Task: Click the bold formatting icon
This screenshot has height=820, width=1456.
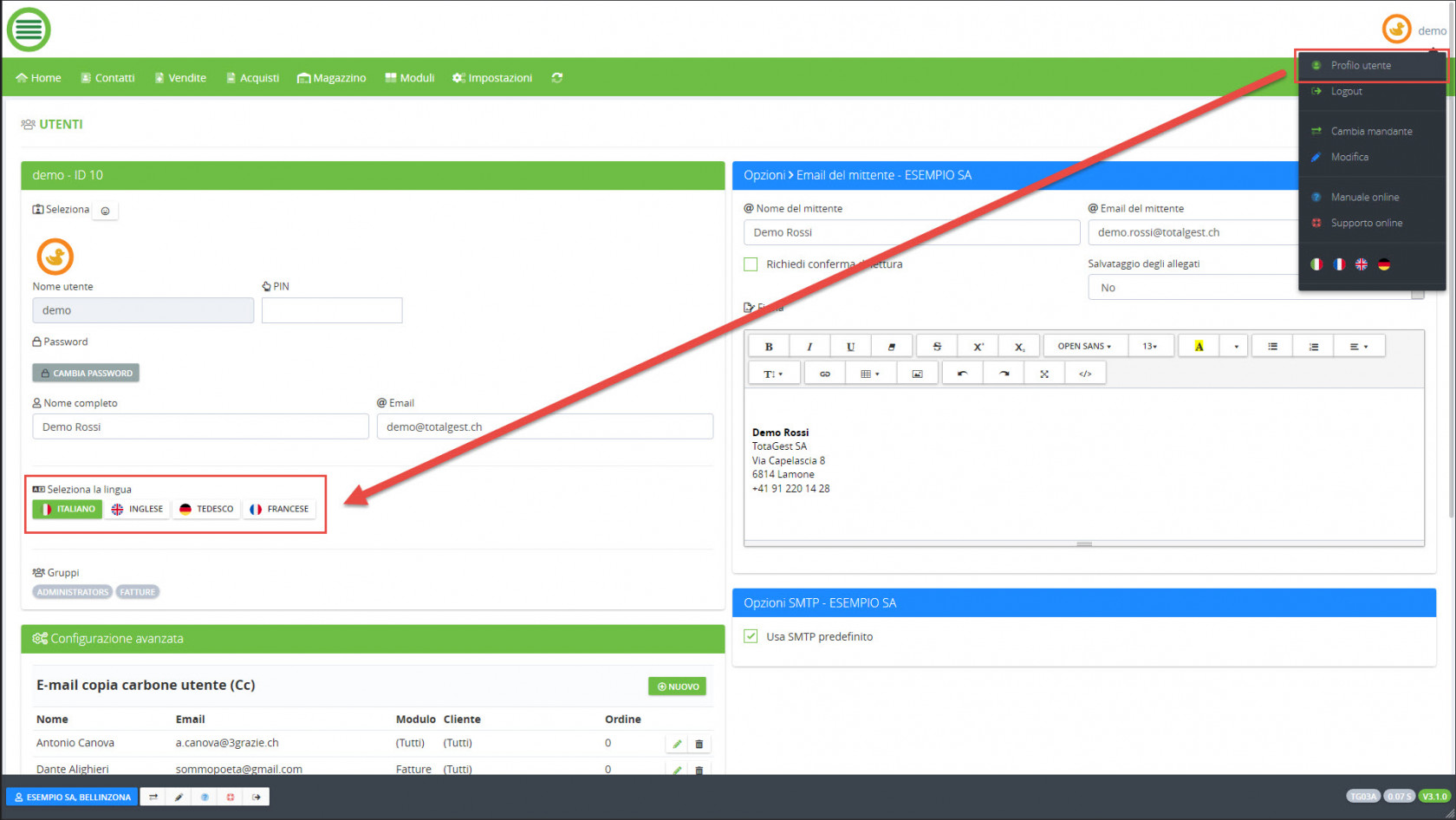Action: tap(768, 347)
